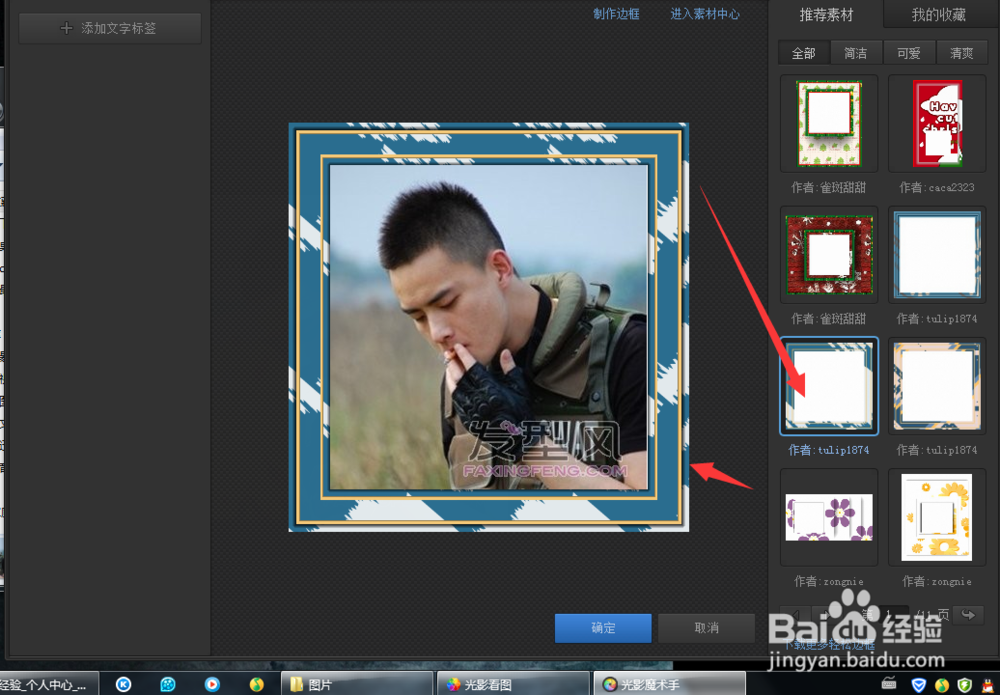Select the 清爽 category filter

962,53
